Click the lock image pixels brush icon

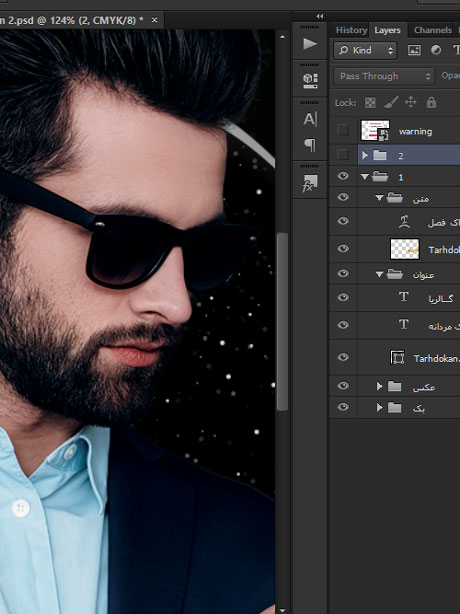[x=391, y=103]
